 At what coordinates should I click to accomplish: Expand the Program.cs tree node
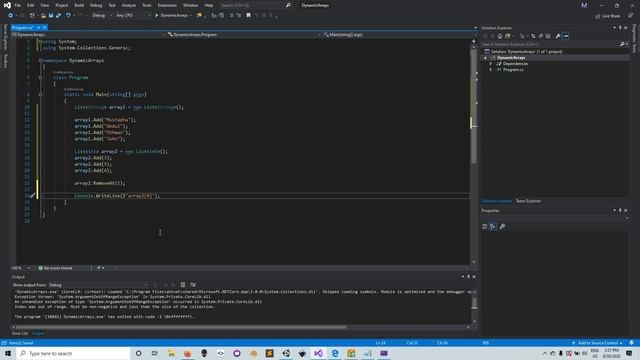[491, 70]
